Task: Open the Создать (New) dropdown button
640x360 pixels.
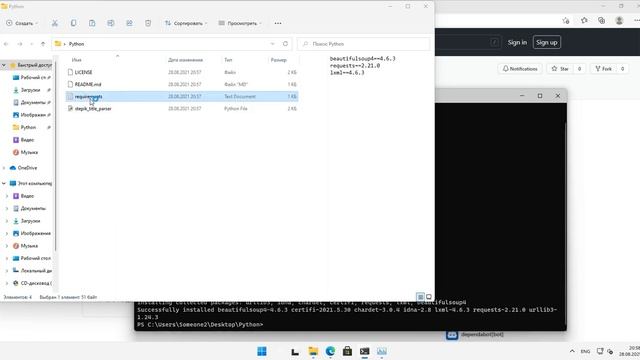Action: 22,23
